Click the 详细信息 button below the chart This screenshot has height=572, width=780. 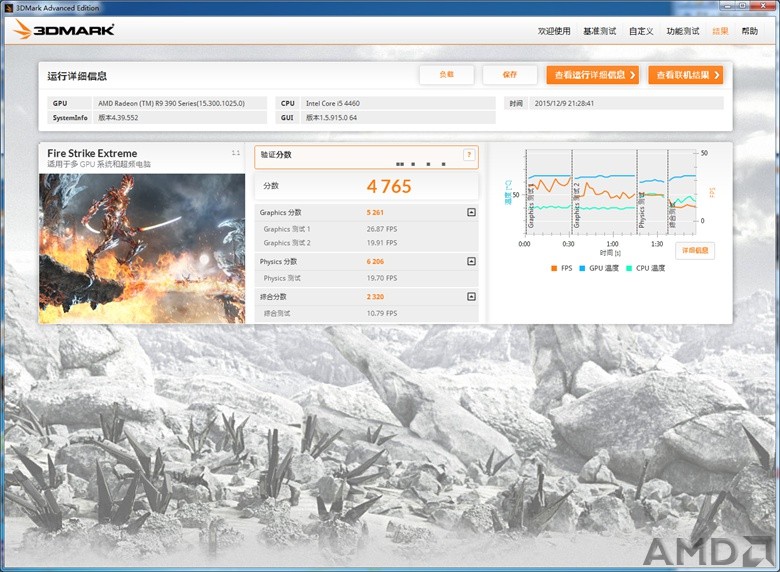tap(694, 250)
